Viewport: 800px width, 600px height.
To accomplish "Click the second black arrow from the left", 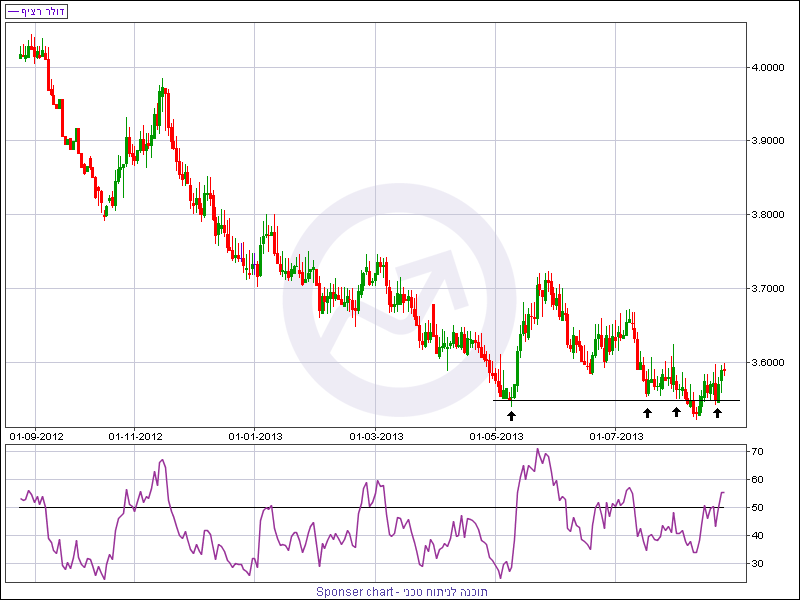I will 647,412.
